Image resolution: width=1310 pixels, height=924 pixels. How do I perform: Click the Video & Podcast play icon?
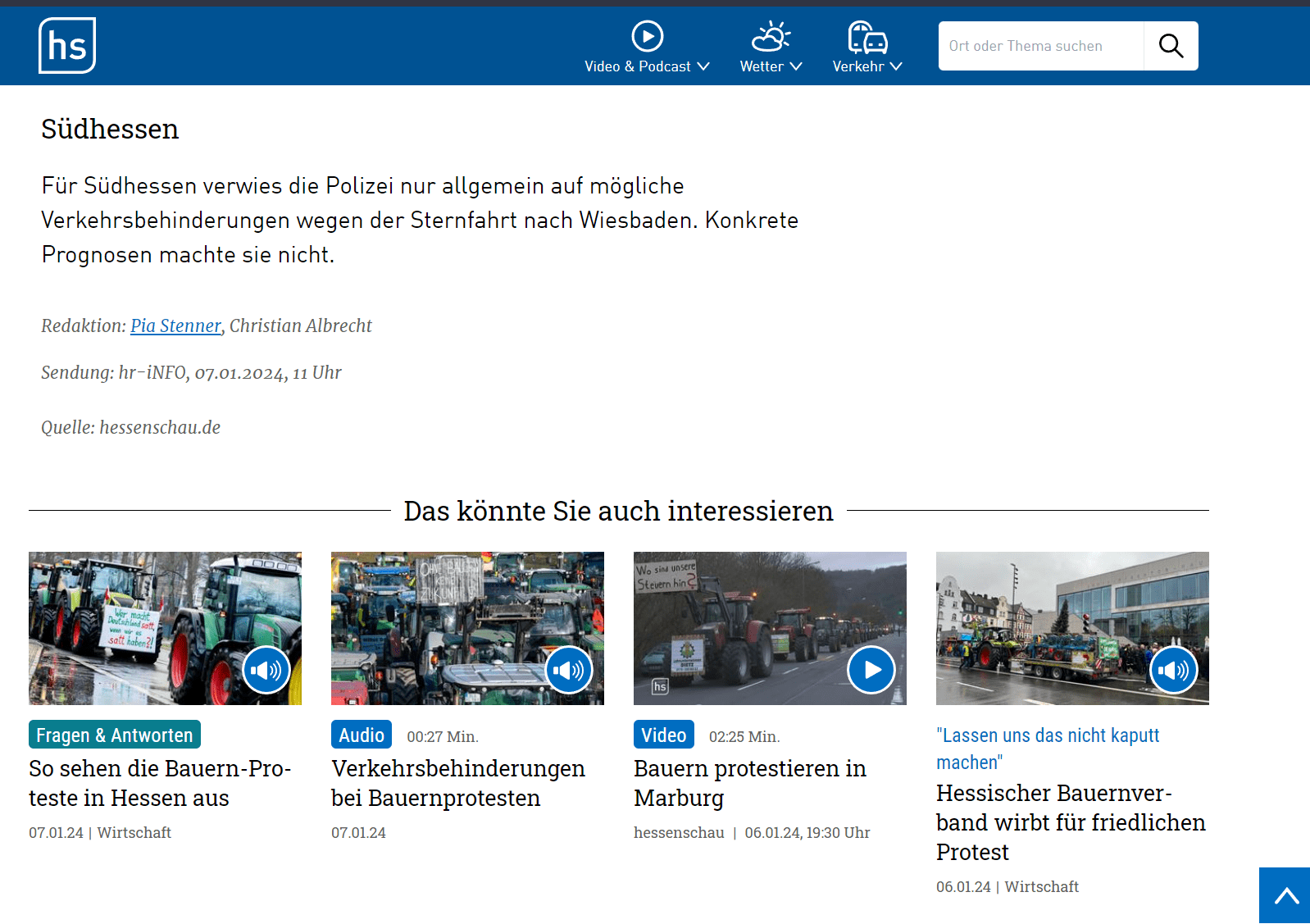[x=647, y=36]
